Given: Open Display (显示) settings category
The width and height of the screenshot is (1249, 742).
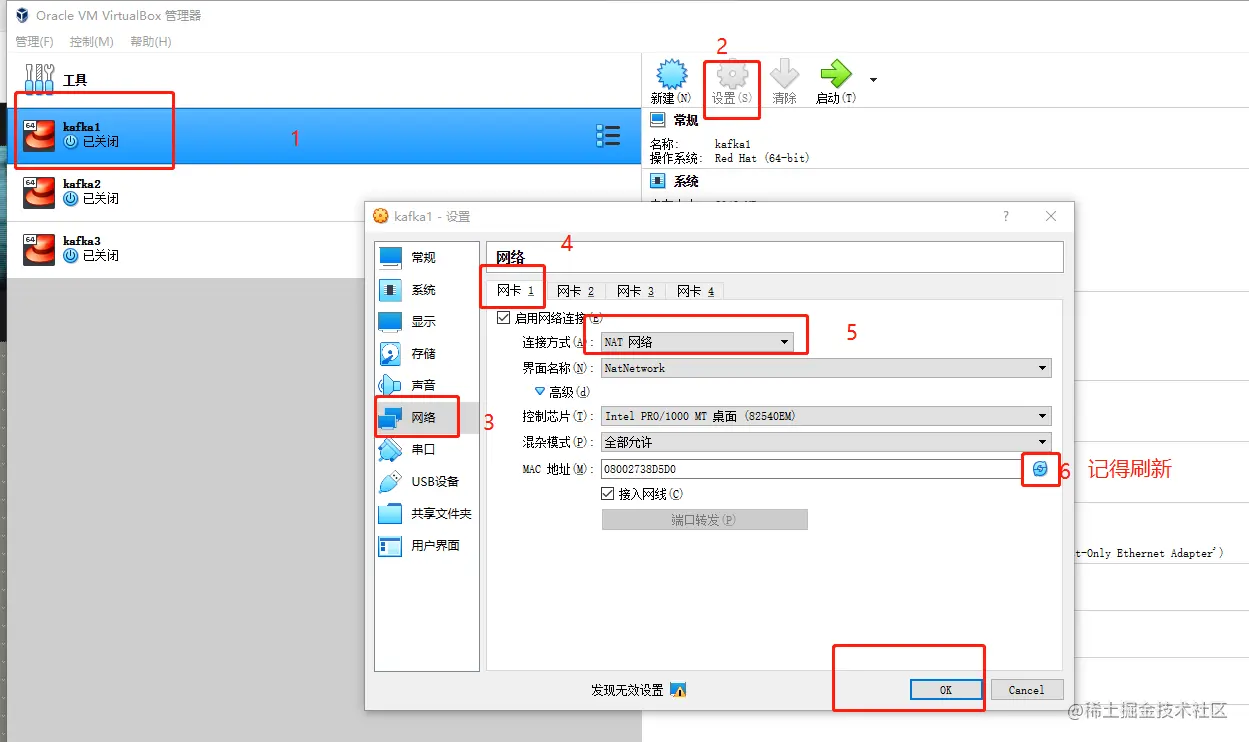Looking at the screenshot, I should [x=427, y=321].
